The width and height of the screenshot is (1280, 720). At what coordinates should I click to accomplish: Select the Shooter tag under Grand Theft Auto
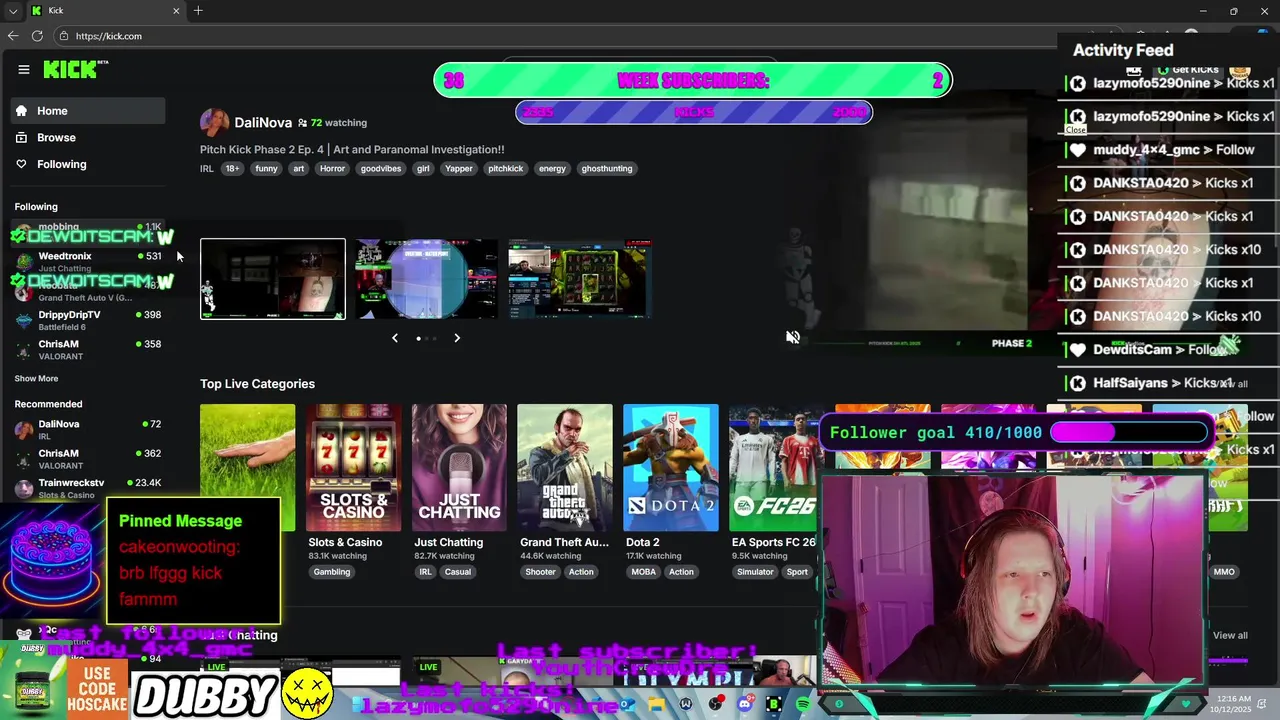pos(540,572)
